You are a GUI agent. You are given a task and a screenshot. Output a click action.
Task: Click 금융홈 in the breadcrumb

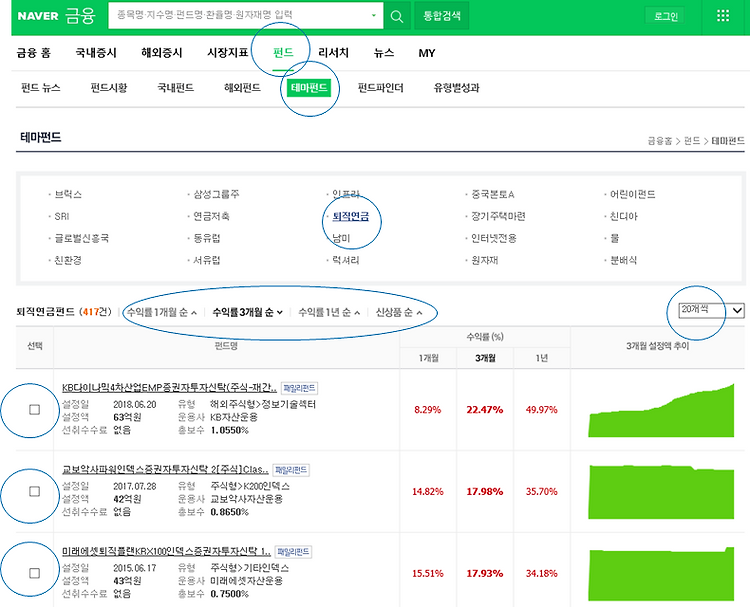[x=660, y=141]
